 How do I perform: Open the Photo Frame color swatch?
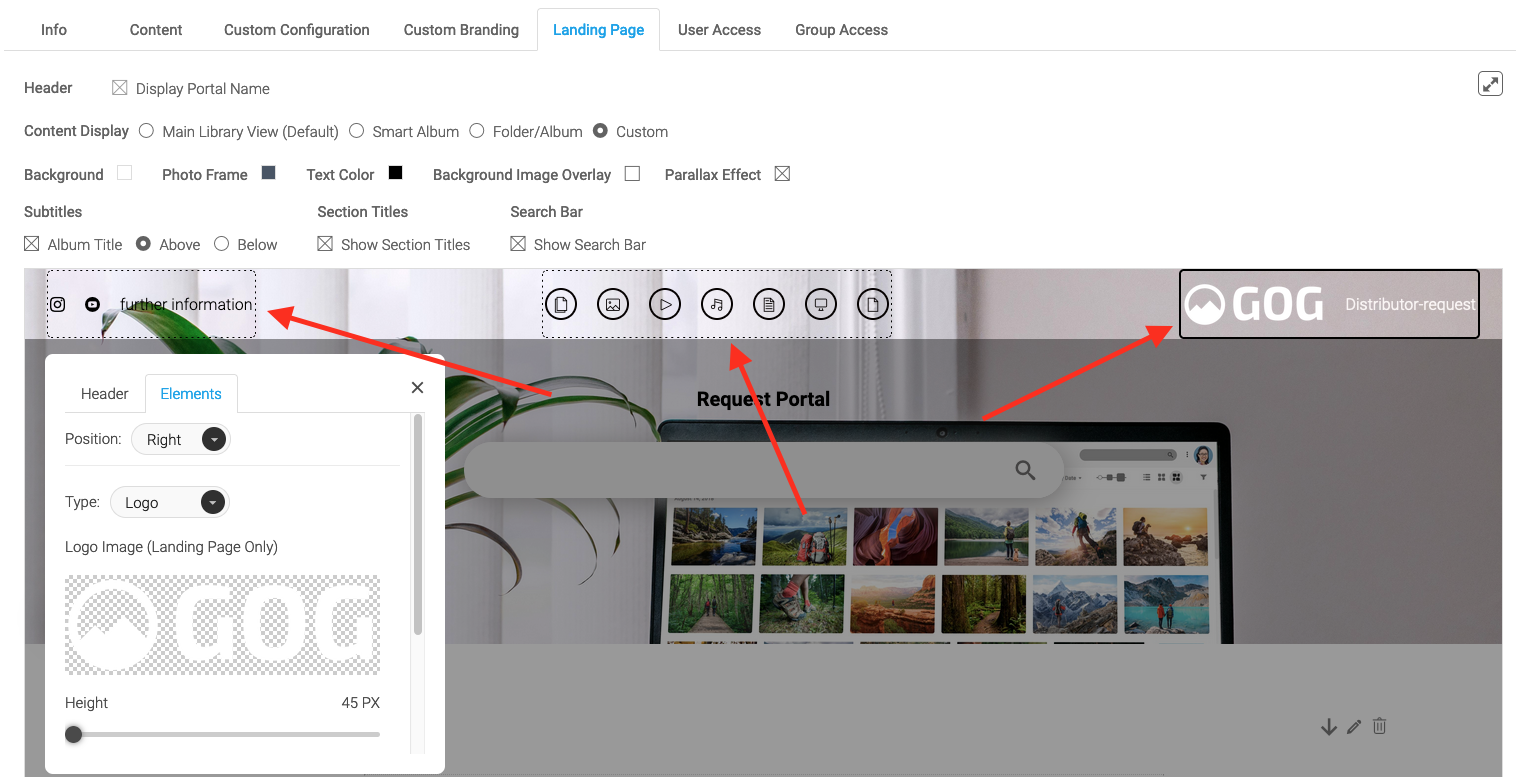point(268,173)
